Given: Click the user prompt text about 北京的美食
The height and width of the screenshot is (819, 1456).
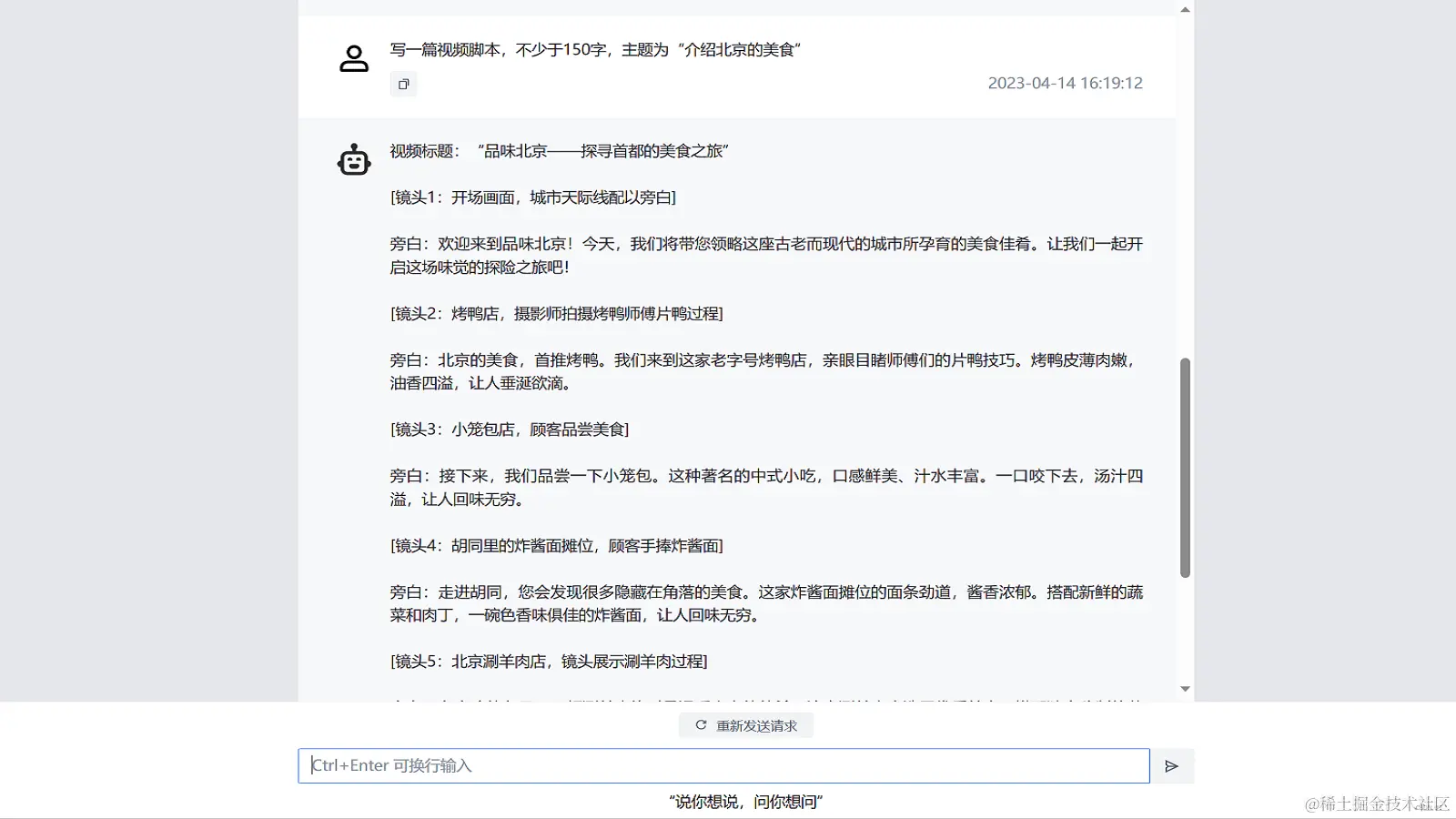Looking at the screenshot, I should [595, 51].
